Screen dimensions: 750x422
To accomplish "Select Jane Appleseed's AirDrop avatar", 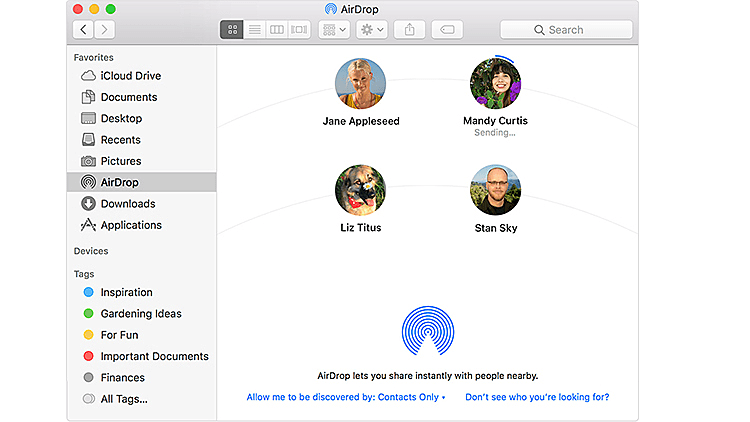I will click(360, 83).
